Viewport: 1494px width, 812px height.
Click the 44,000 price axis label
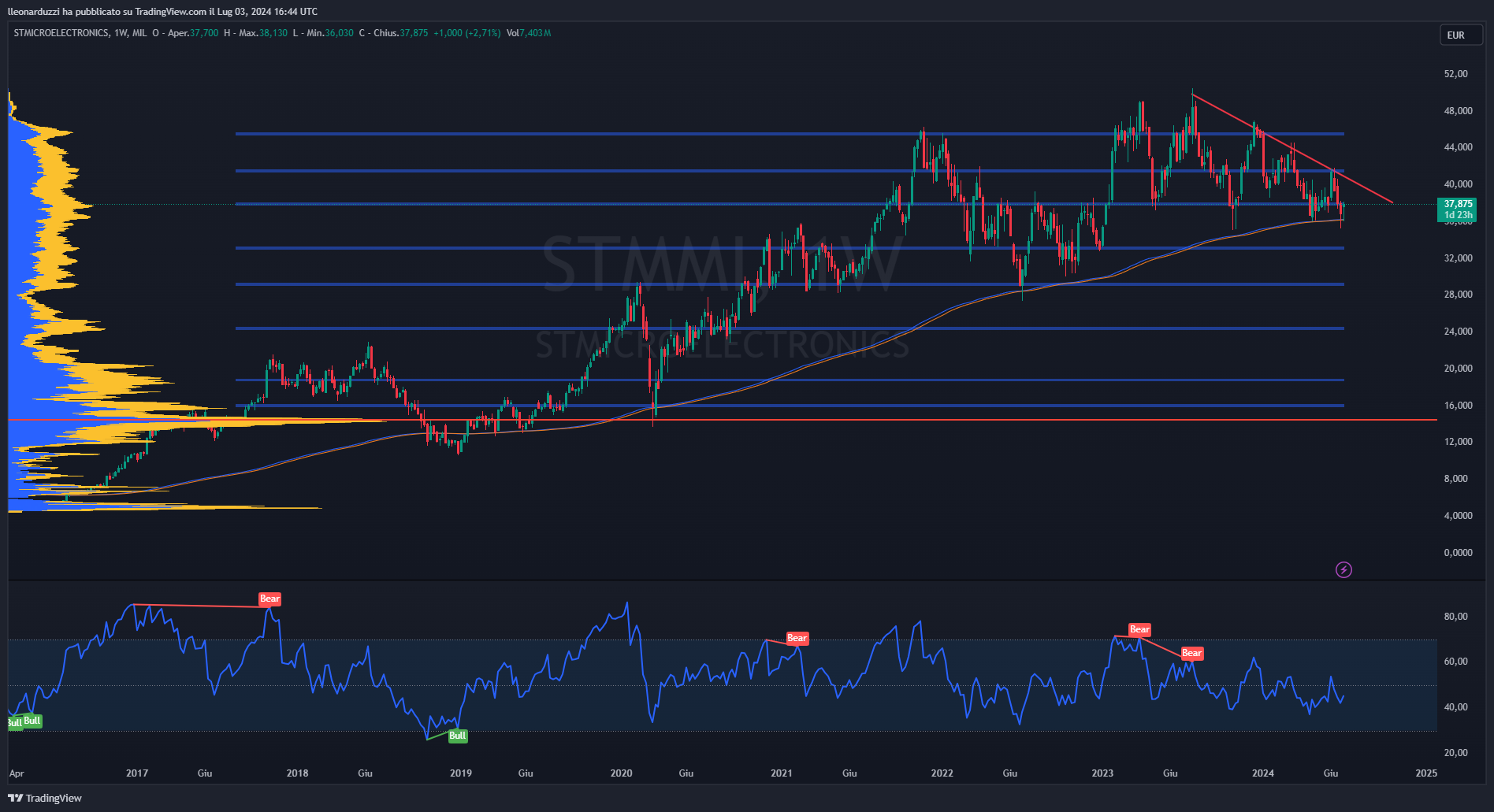click(x=1458, y=147)
